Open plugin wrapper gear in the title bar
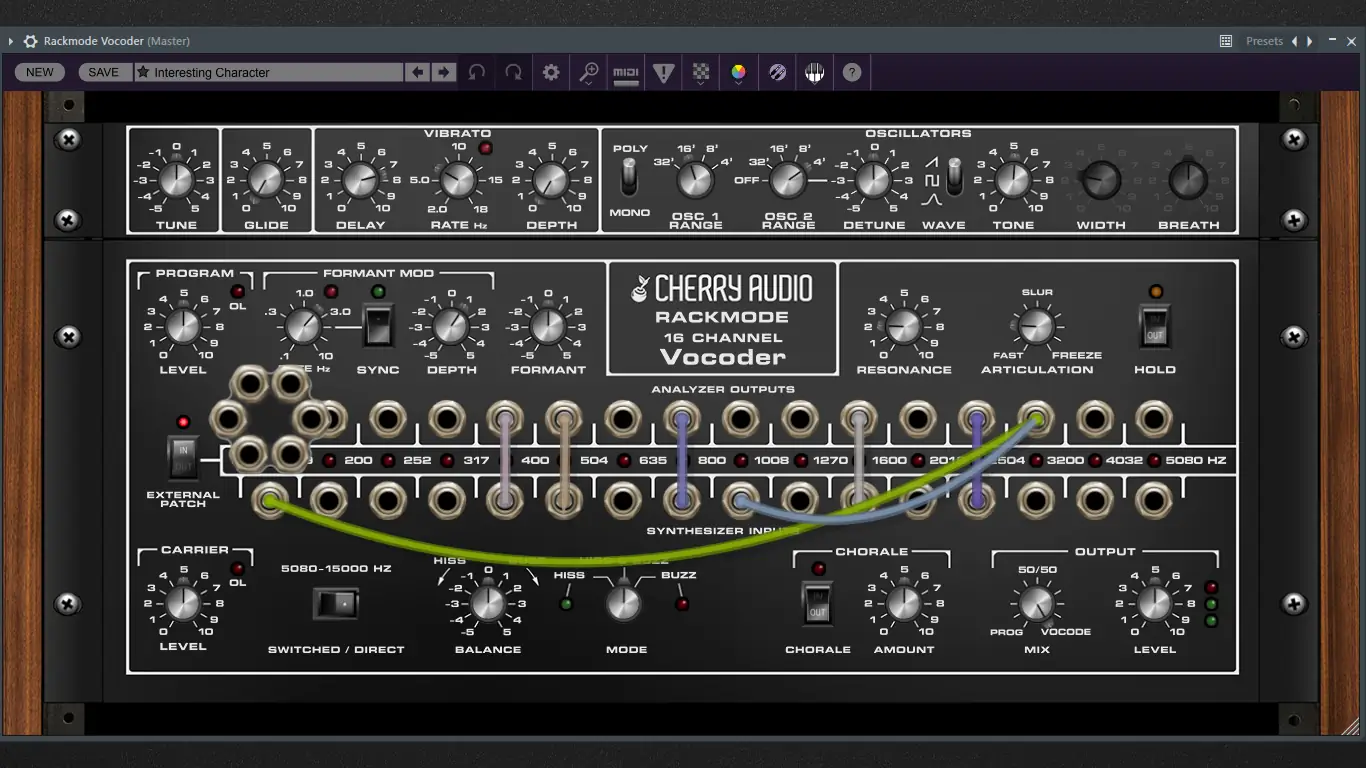Image resolution: width=1366 pixels, height=768 pixels. click(30, 41)
